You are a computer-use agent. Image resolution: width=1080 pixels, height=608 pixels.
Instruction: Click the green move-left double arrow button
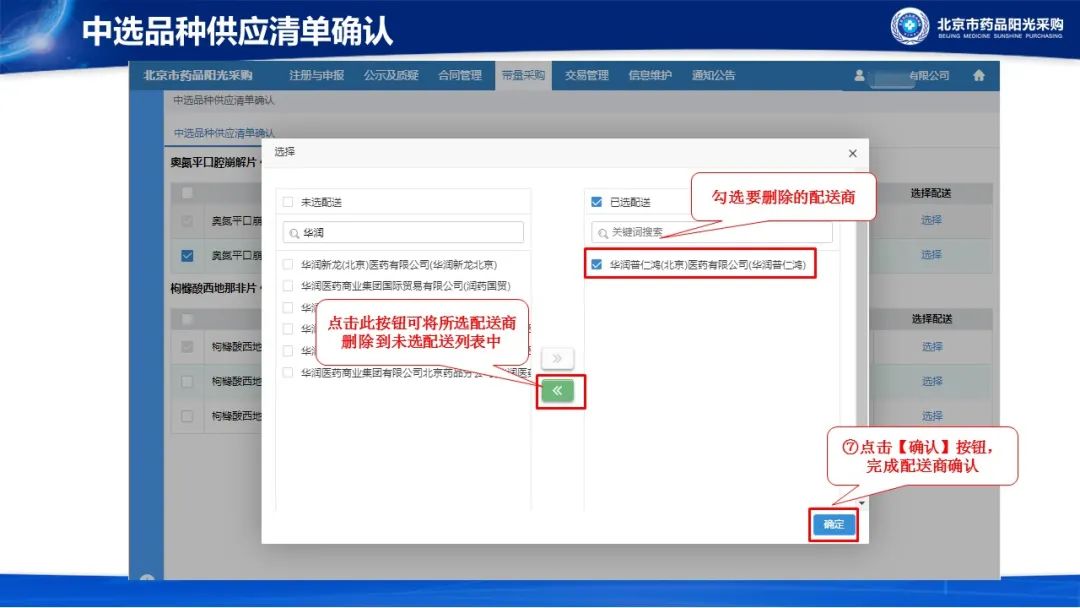click(557, 391)
